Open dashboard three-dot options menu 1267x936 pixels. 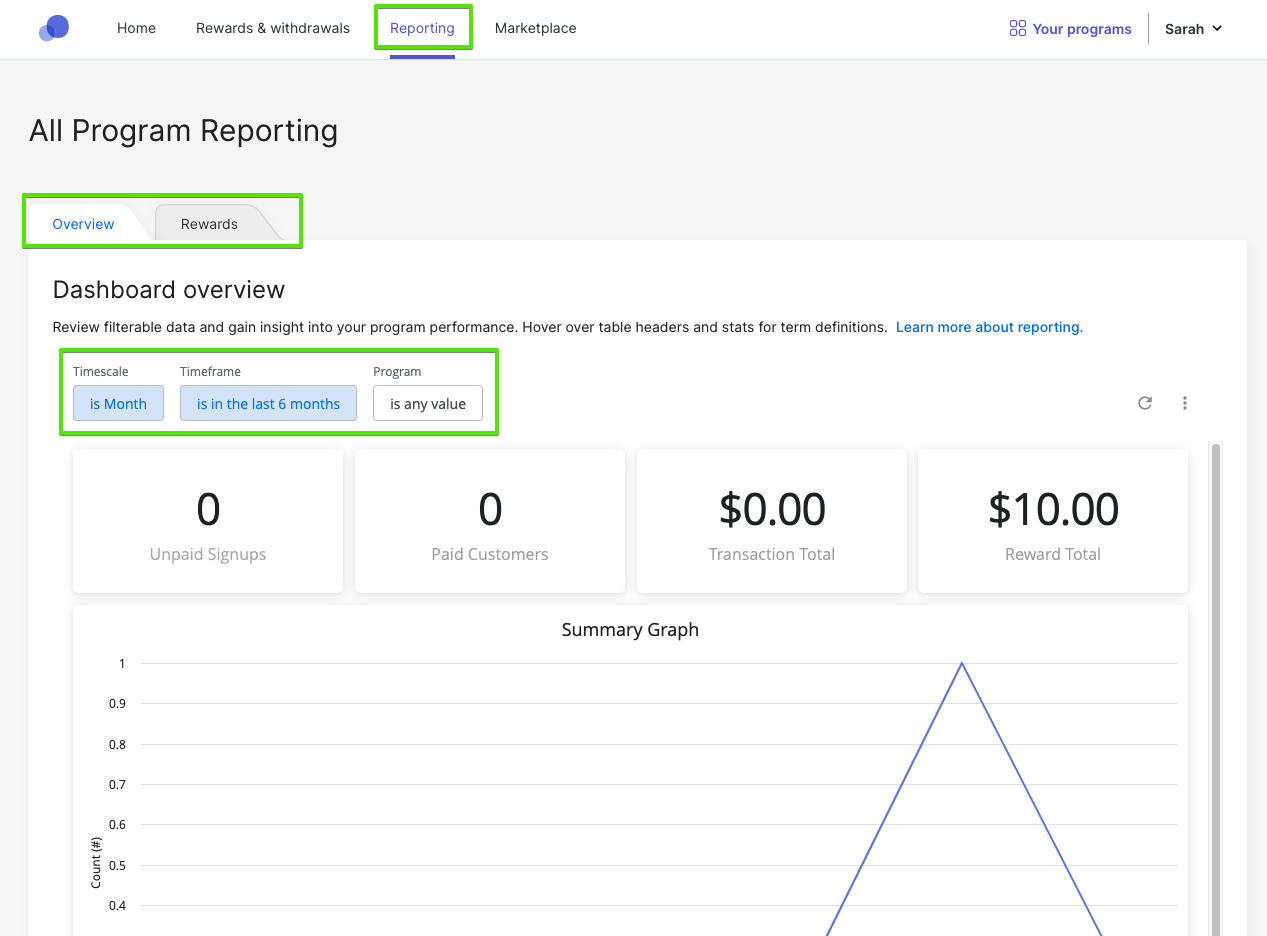(1185, 403)
